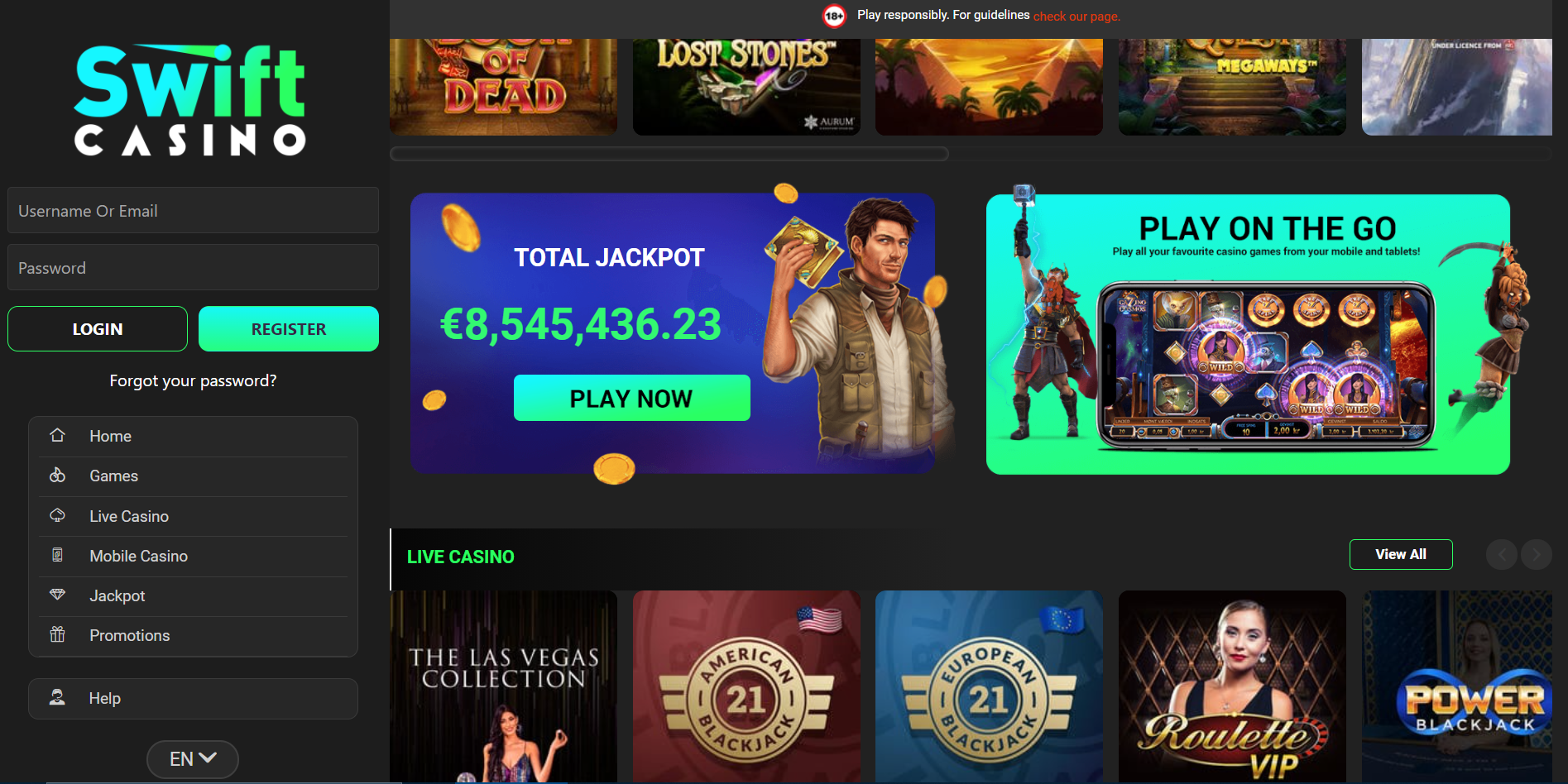Open the American 21 Blackjack thumbnail
The image size is (1568, 784).
(746, 686)
